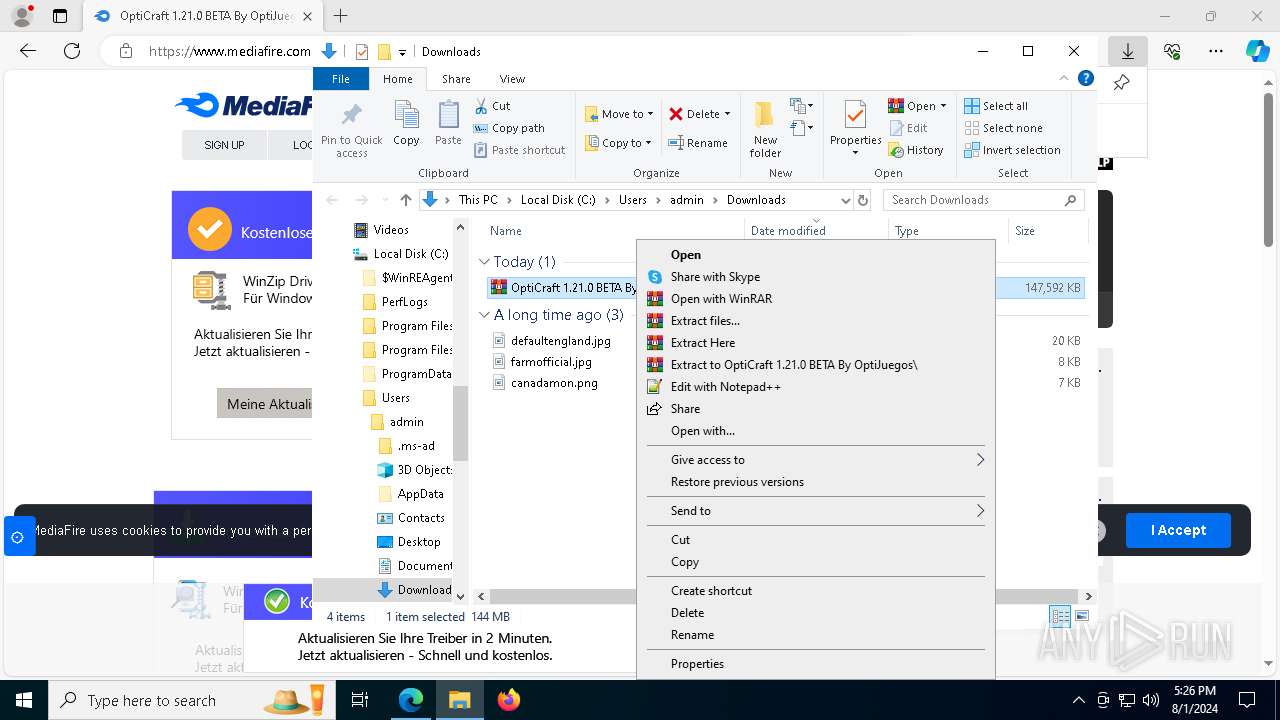Accept MediaFire cookies with I Accept

tap(1178, 530)
